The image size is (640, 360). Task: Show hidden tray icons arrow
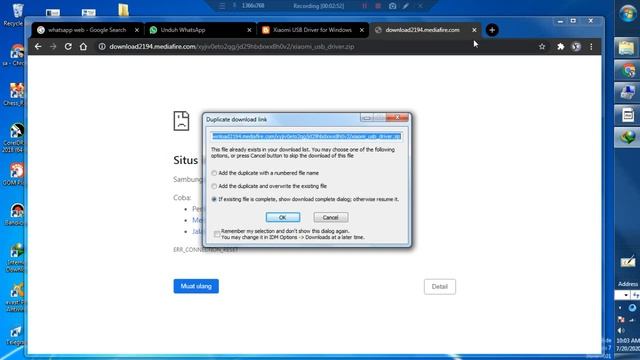[620, 308]
